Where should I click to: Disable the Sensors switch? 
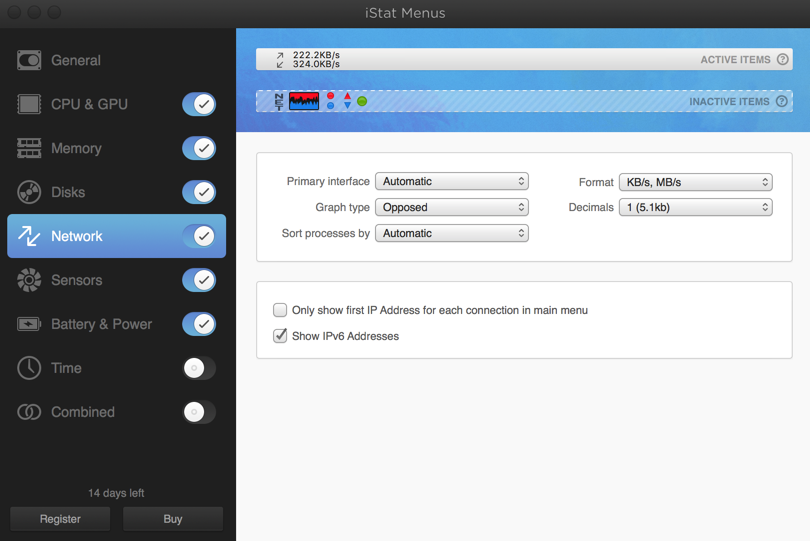pos(199,280)
